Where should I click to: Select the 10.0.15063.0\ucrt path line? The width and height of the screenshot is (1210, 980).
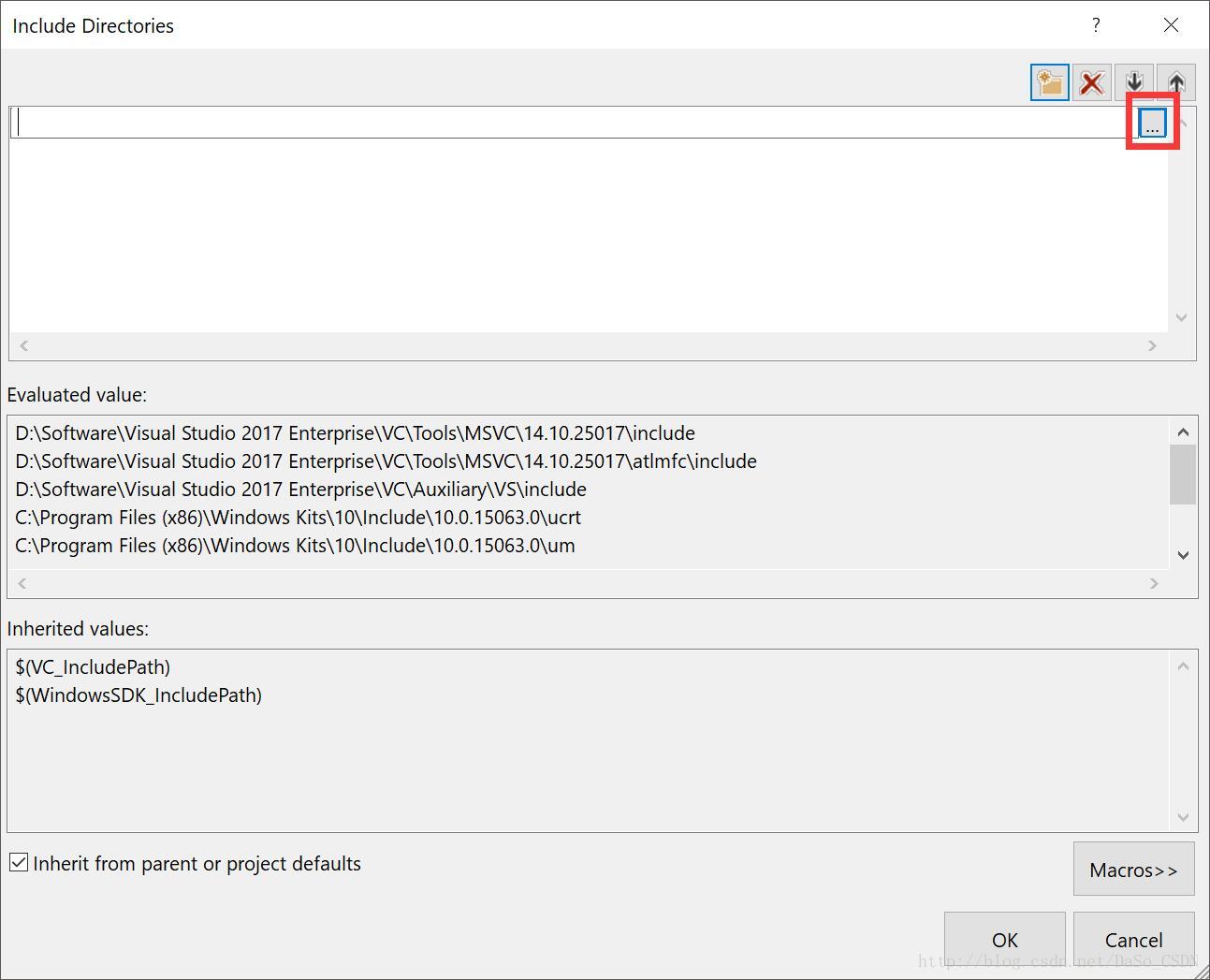pos(299,518)
